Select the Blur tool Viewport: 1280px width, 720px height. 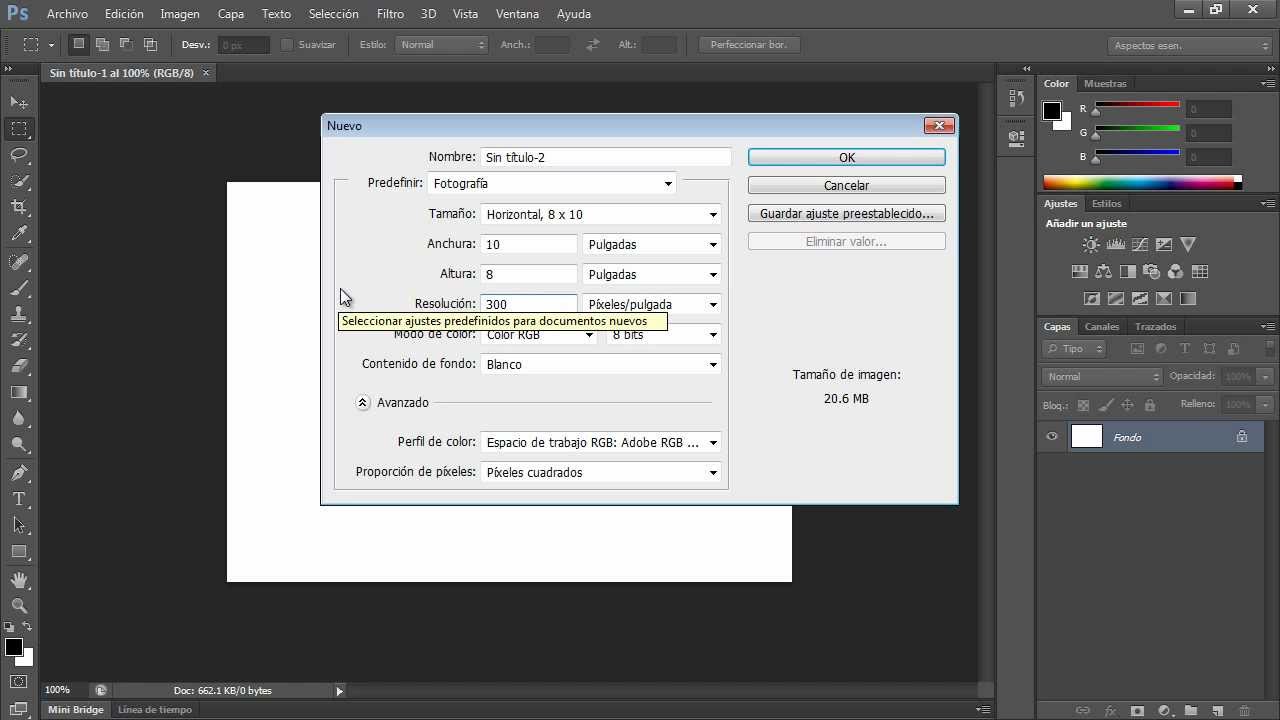(x=19, y=418)
